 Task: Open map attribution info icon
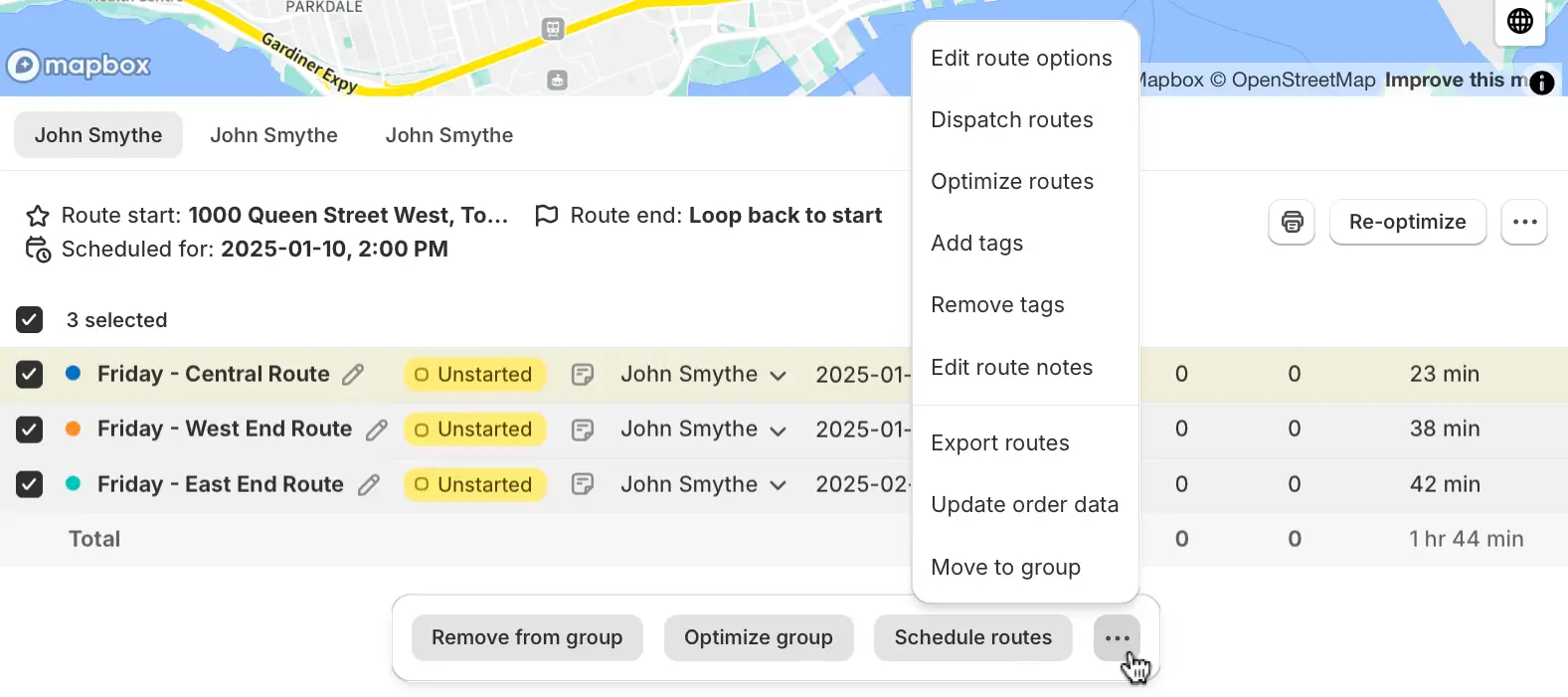[1541, 84]
